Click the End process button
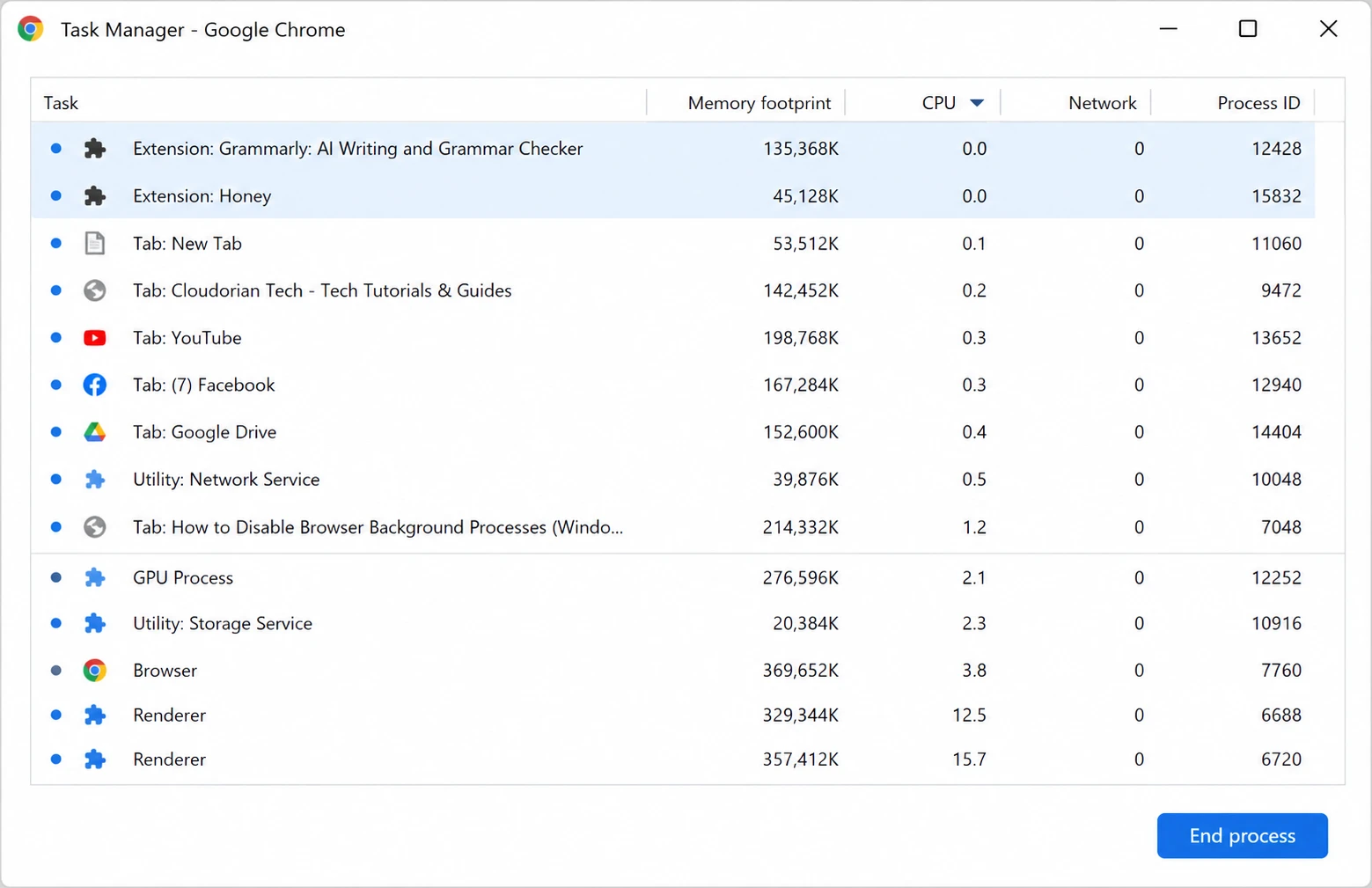Screen dimensions: 1372x888 coord(1242,835)
